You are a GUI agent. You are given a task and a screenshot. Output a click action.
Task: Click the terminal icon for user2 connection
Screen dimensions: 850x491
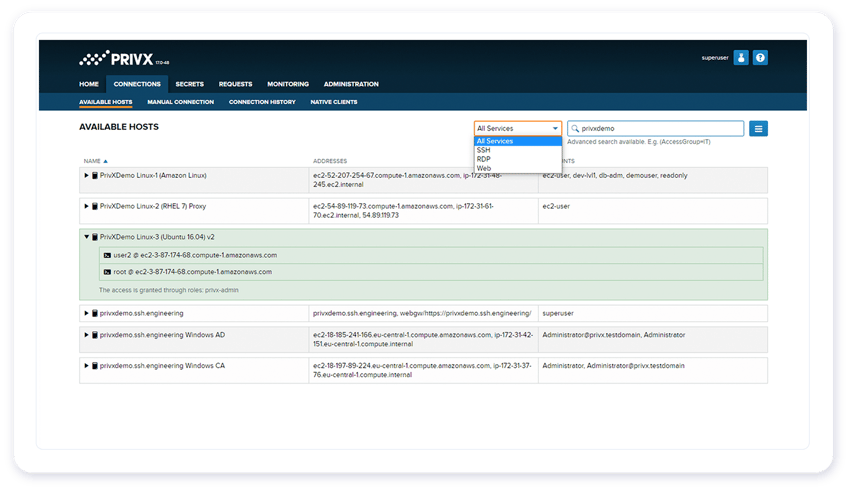tap(107, 256)
